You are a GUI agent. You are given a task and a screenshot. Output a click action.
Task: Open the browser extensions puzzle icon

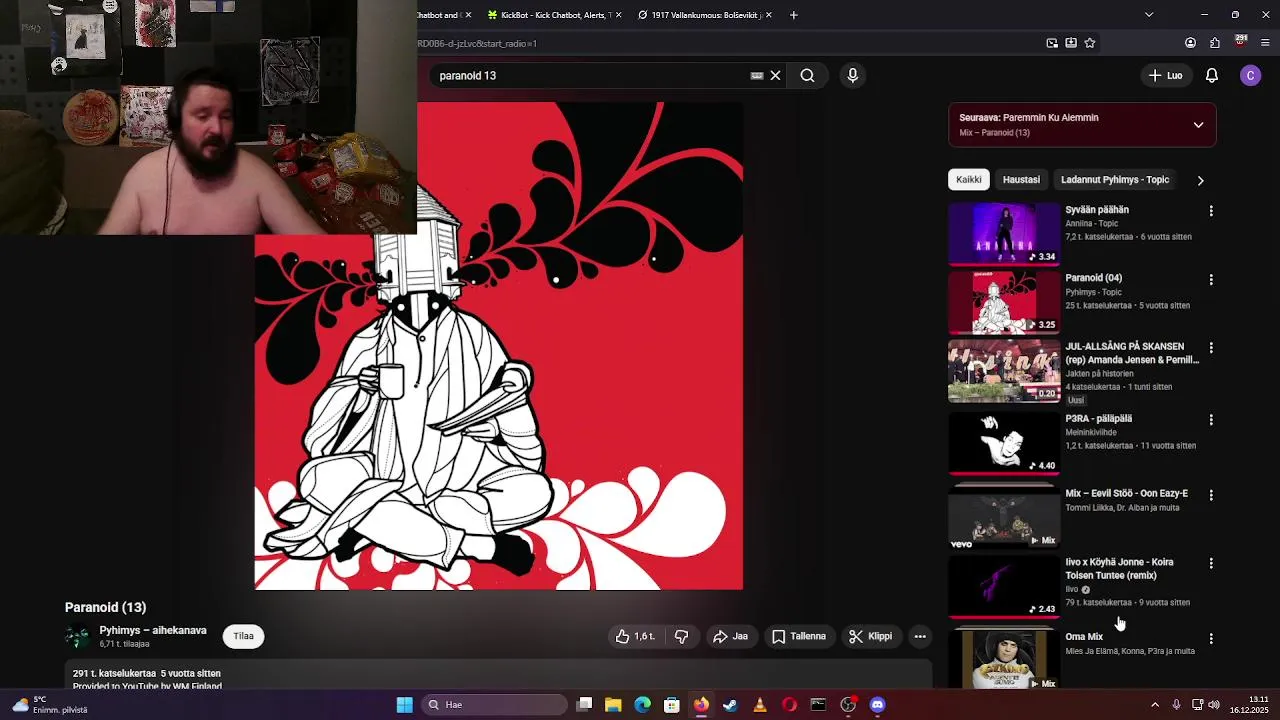pyautogui.click(x=1215, y=43)
